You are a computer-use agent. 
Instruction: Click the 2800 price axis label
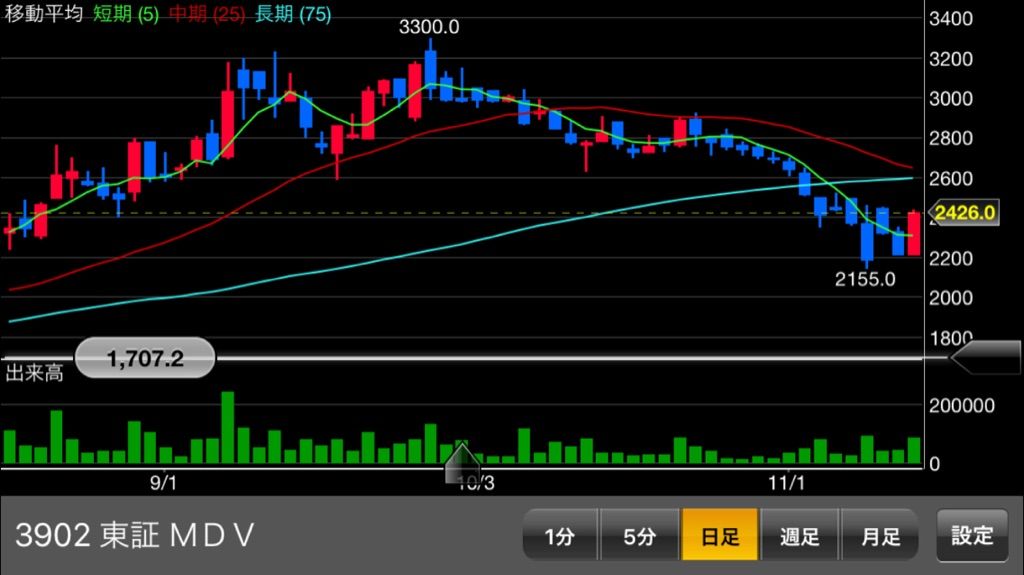pyautogui.click(x=951, y=139)
